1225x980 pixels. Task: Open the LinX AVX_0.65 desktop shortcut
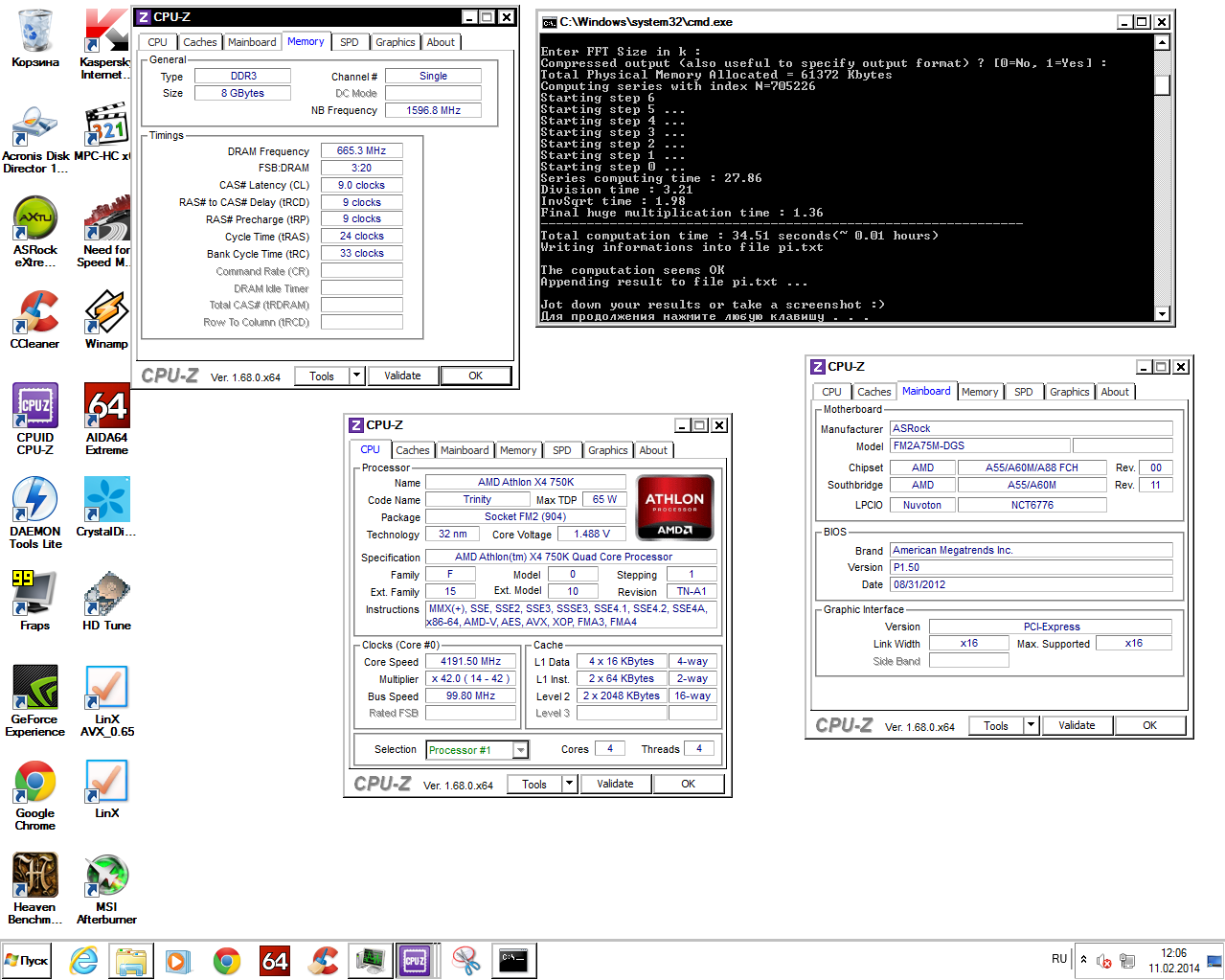[x=106, y=700]
